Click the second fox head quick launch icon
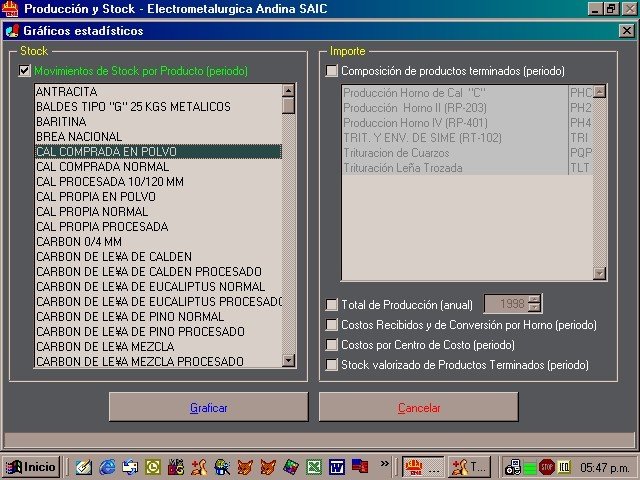 click(268, 467)
